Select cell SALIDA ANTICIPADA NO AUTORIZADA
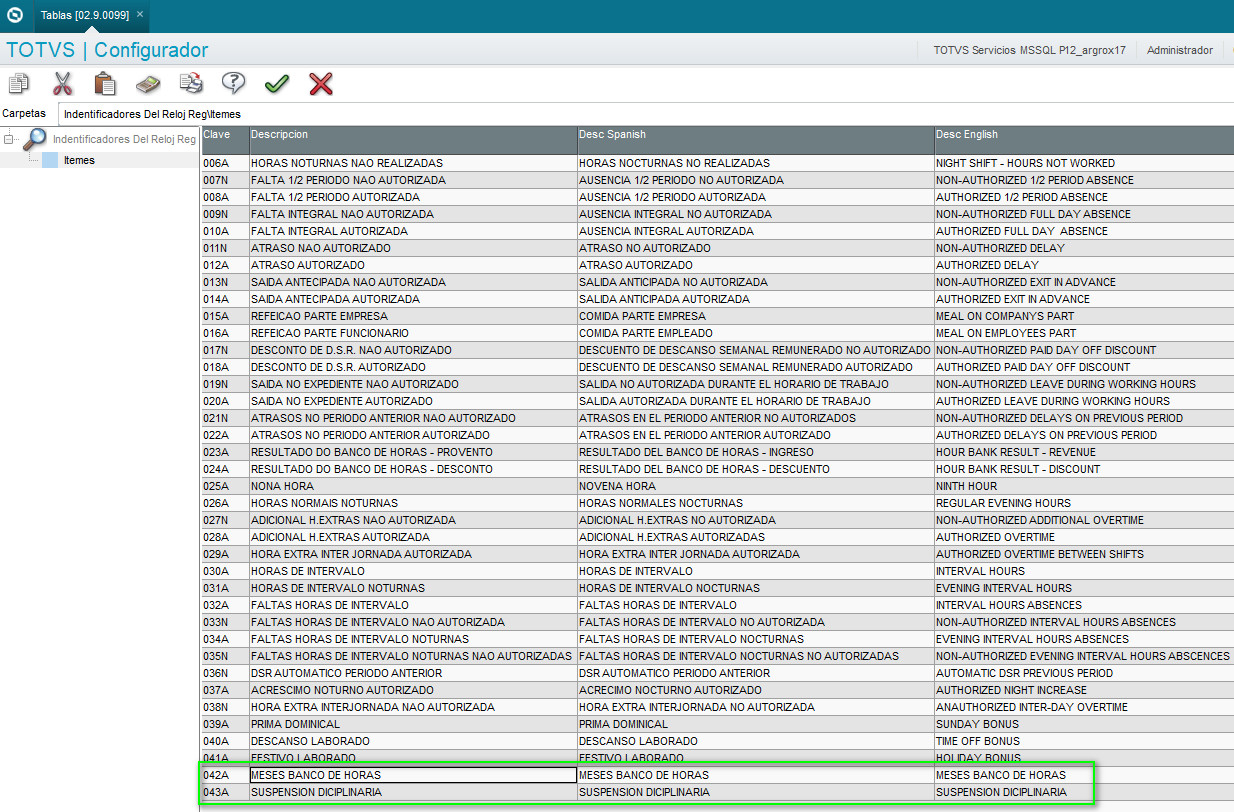Screen dimensions: 1234x812 pyautogui.click(x=756, y=282)
